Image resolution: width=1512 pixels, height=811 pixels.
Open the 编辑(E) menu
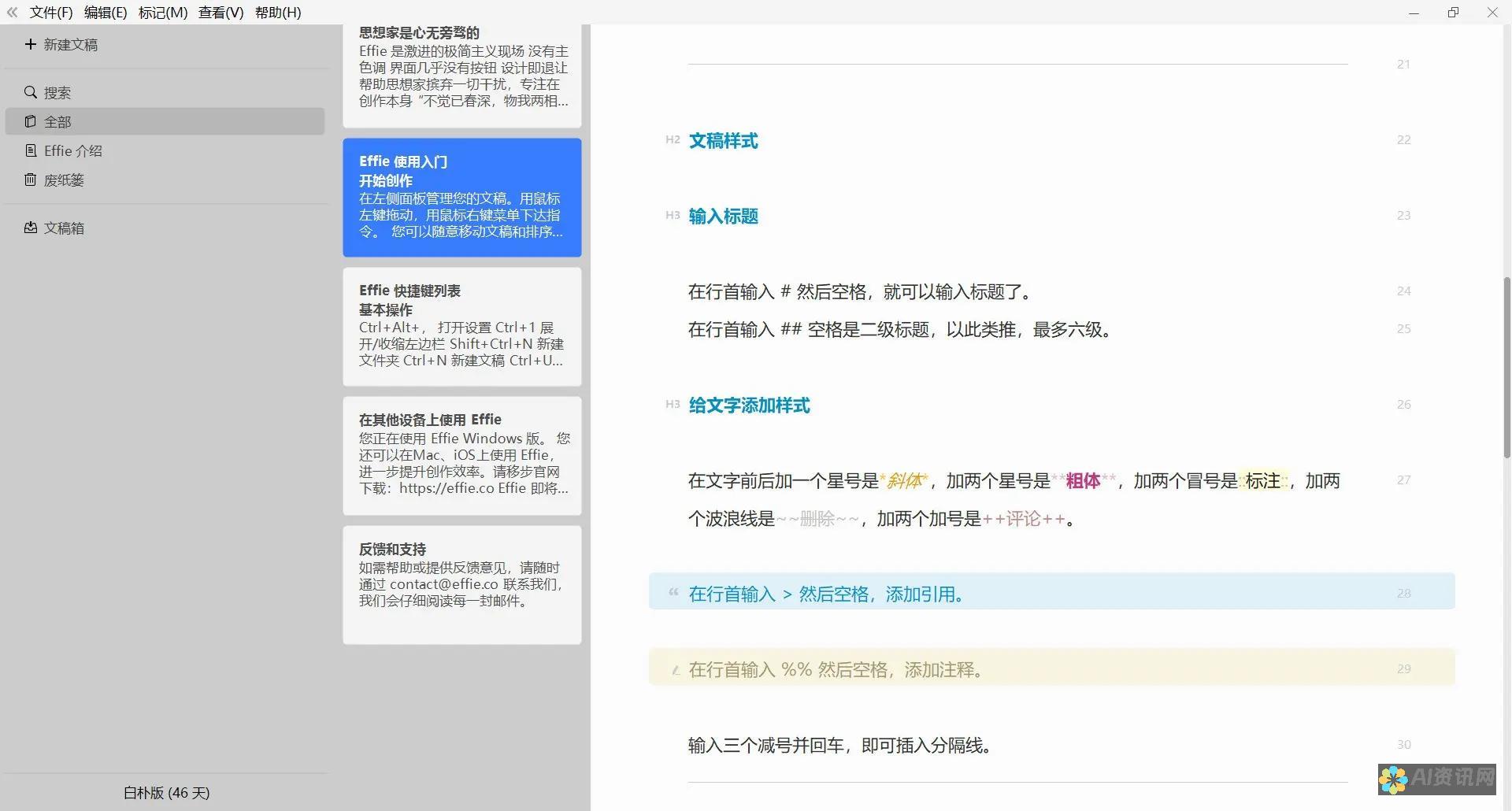(106, 13)
